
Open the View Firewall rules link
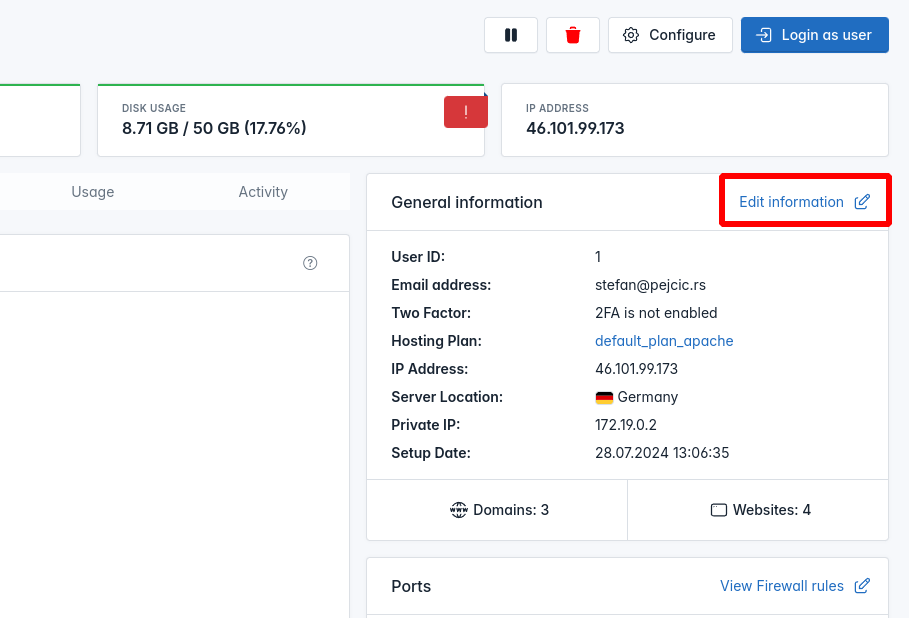coord(782,586)
